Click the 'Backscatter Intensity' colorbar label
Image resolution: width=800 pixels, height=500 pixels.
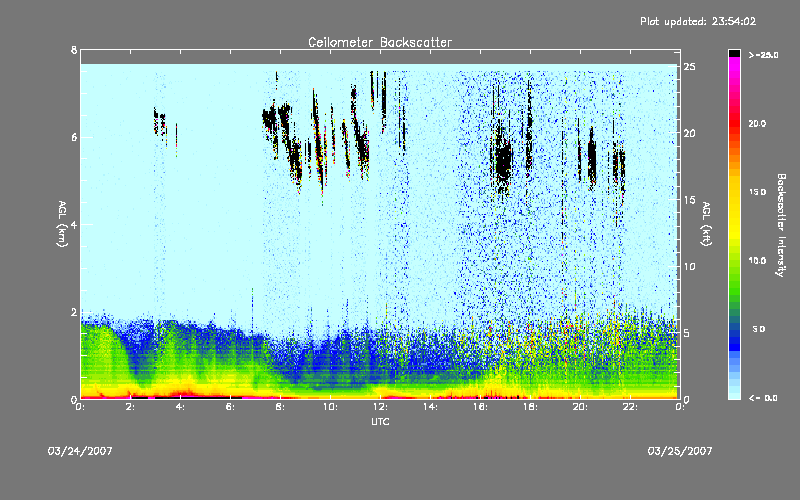tap(781, 225)
